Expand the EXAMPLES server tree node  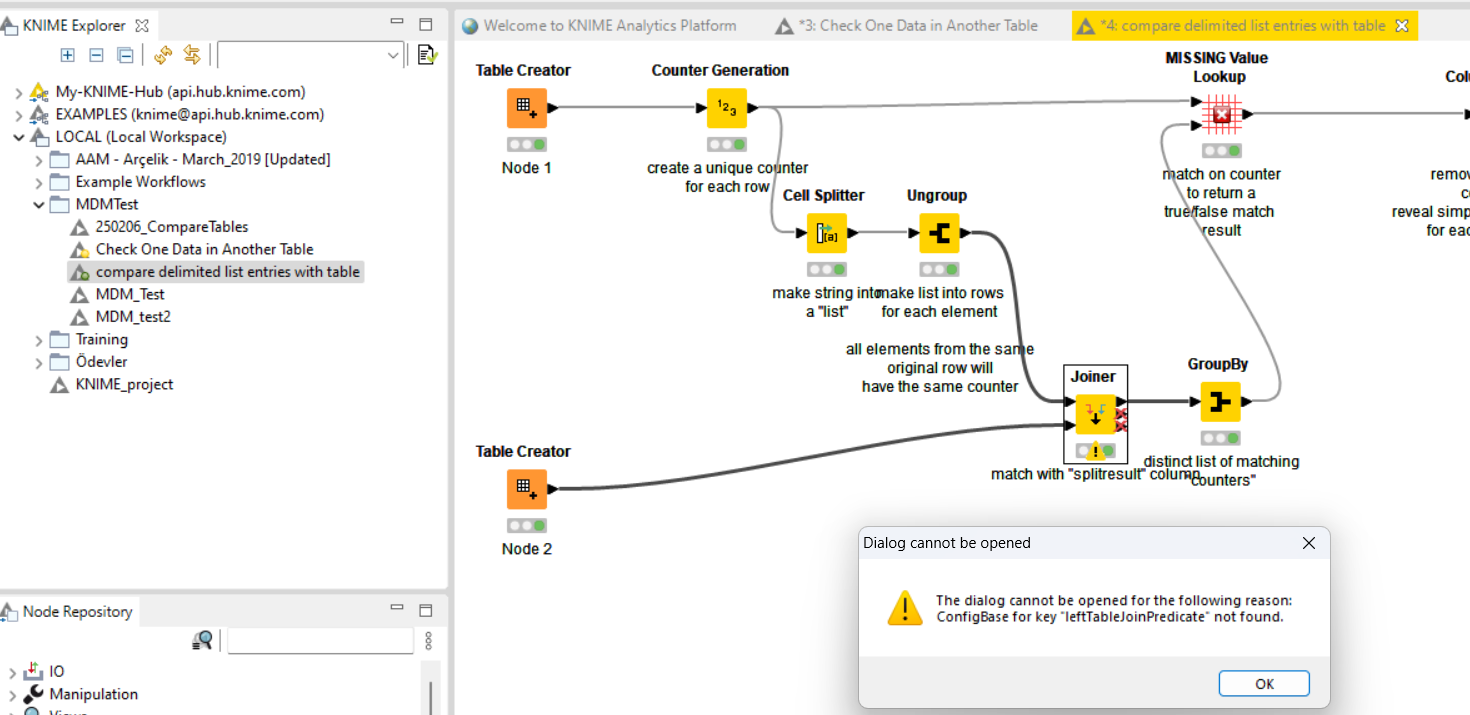pos(17,114)
